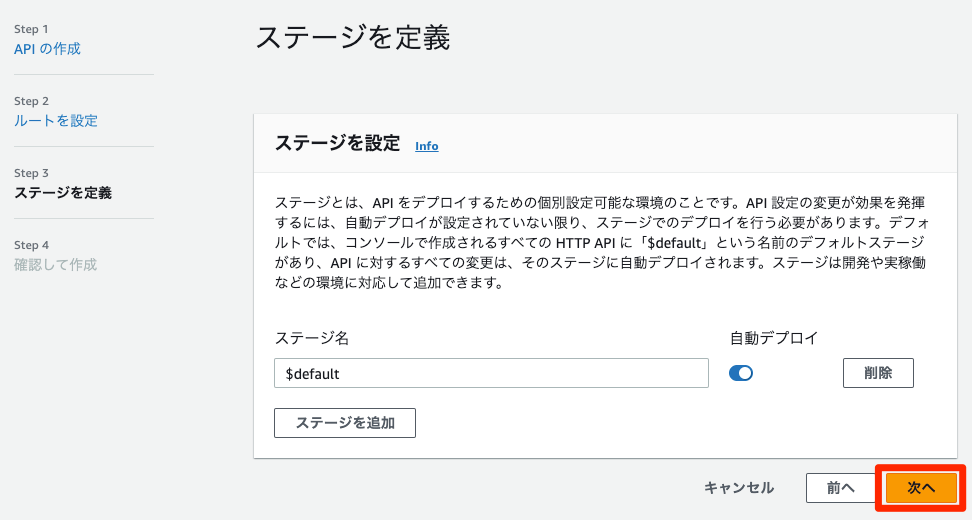This screenshot has height=520, width=972.
Task: Click the "Step 4" label in sidebar
Action: coord(32,245)
